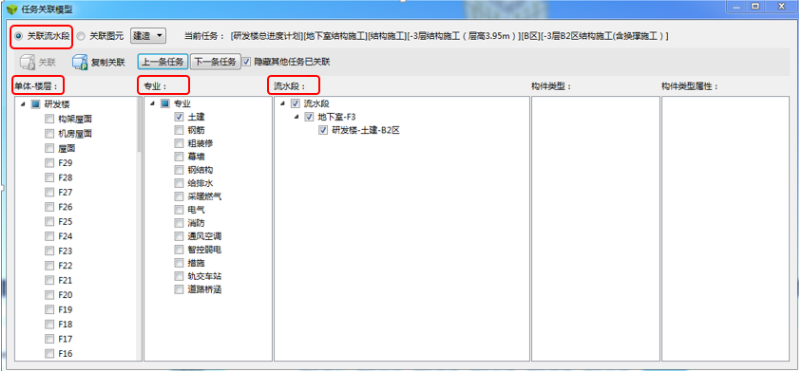This screenshot has width=799, height=371.
Task: Toggle the 研发楼 root checkbox
Action: click(35, 104)
